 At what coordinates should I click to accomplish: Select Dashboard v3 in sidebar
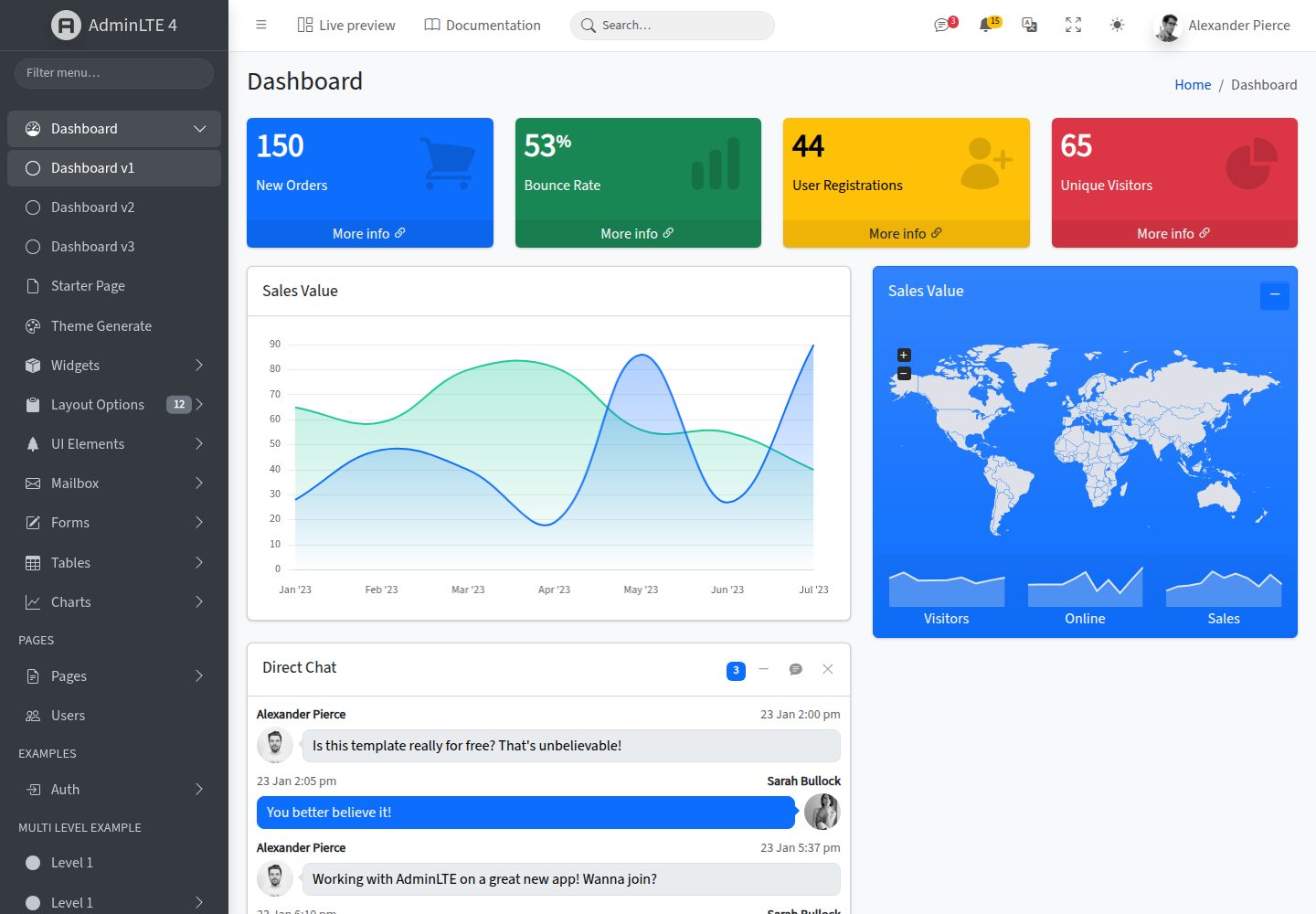[x=114, y=247]
